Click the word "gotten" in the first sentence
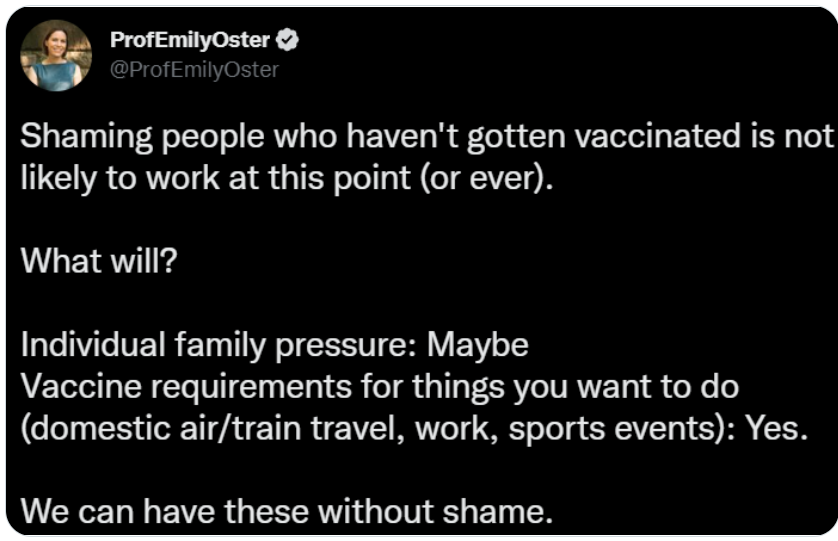The image size is (838, 541). (516, 138)
